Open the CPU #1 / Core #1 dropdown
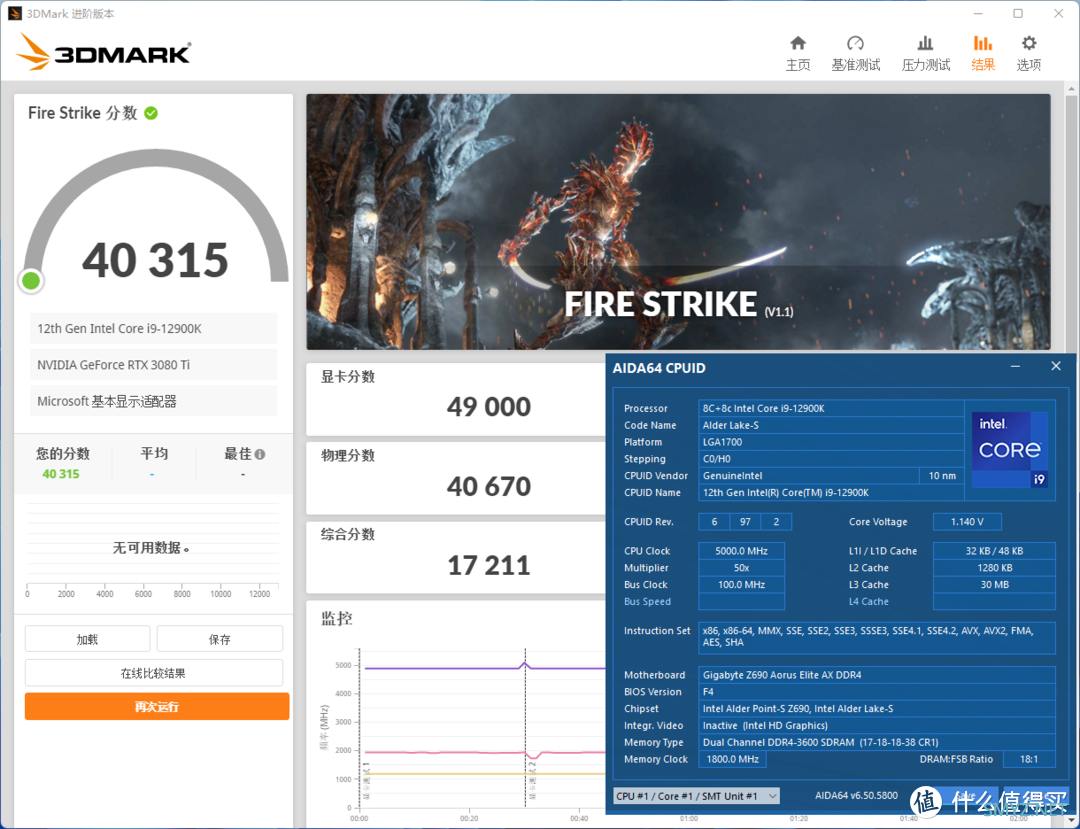This screenshot has height=829, width=1080. click(696, 796)
